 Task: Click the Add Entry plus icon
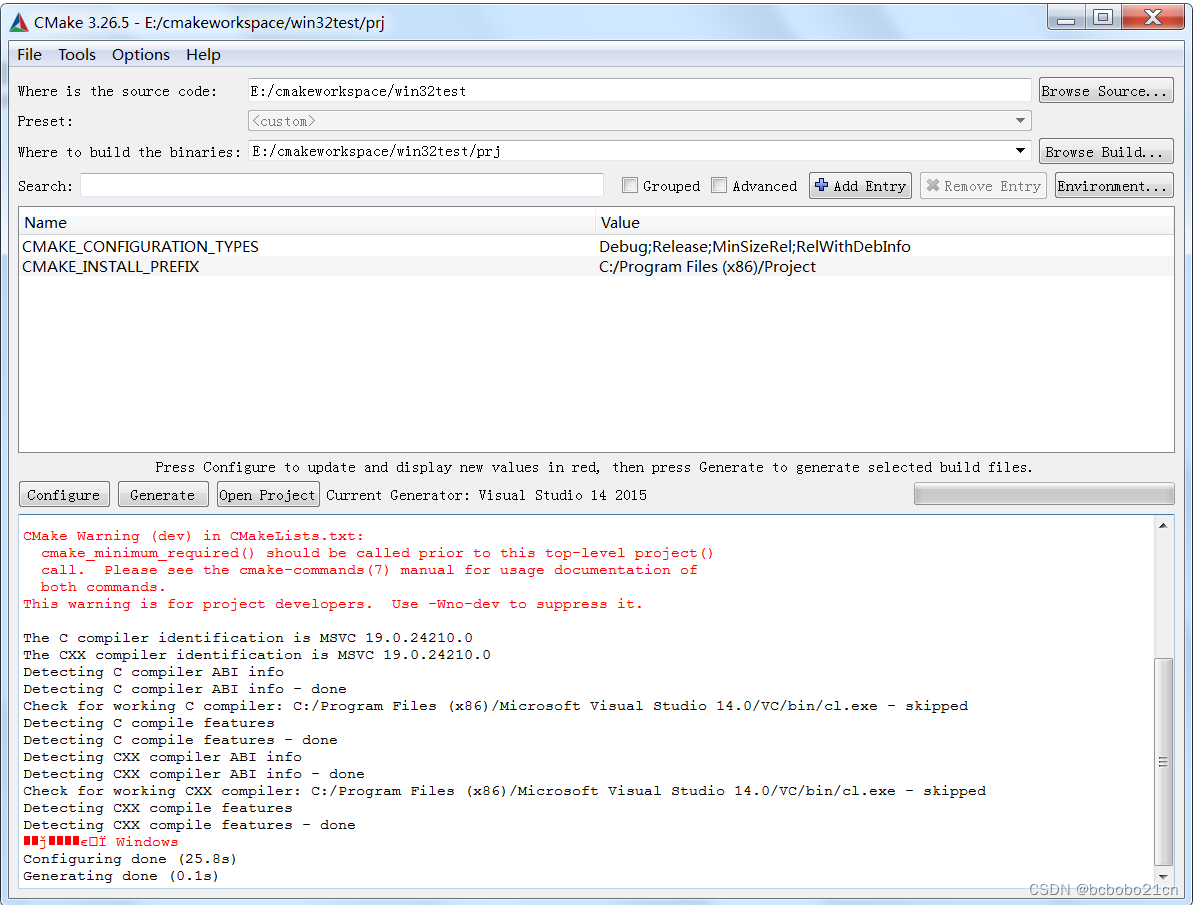pos(819,185)
